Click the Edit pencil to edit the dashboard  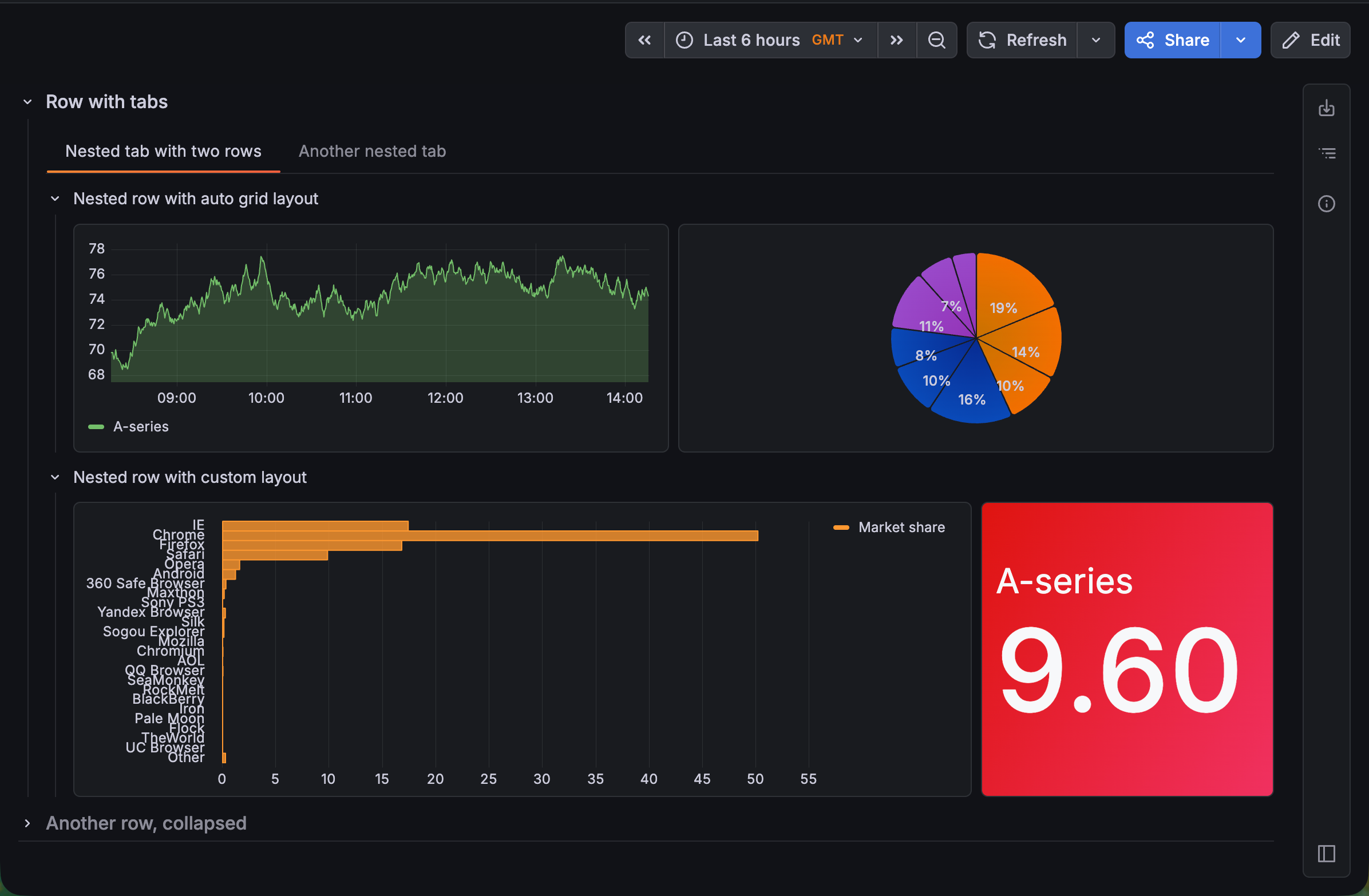pos(1310,40)
